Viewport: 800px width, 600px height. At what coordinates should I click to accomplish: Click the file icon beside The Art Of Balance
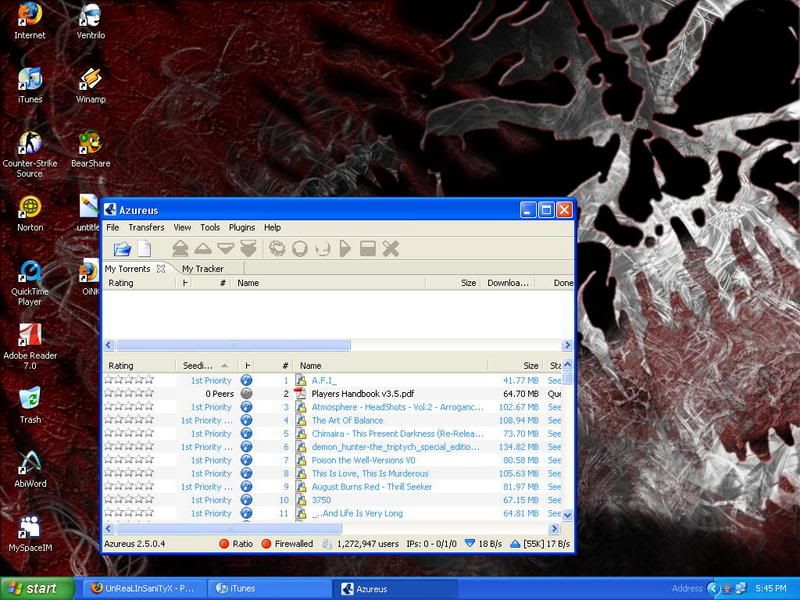click(301, 420)
